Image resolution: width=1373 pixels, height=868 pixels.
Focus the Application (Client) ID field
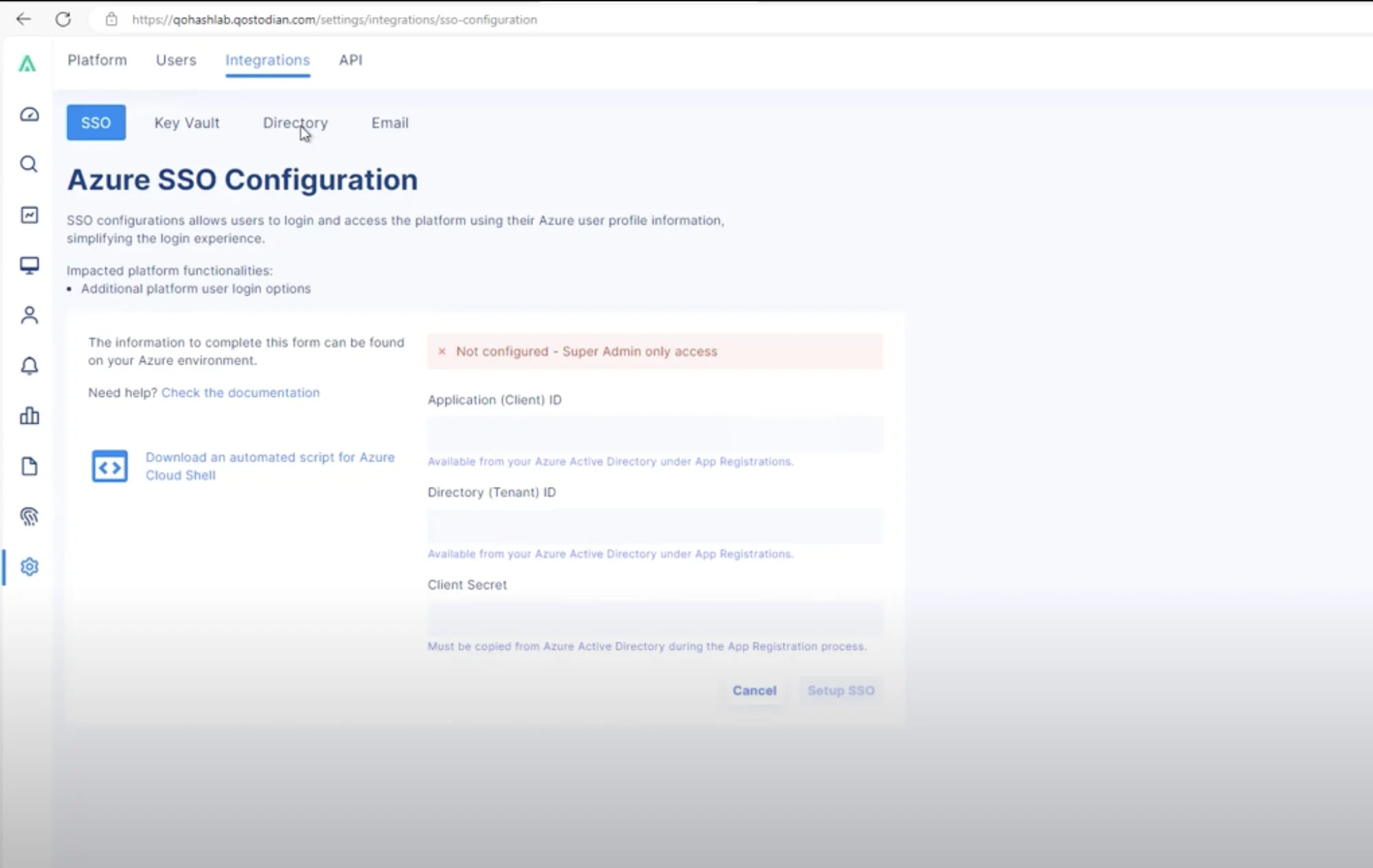pos(655,434)
